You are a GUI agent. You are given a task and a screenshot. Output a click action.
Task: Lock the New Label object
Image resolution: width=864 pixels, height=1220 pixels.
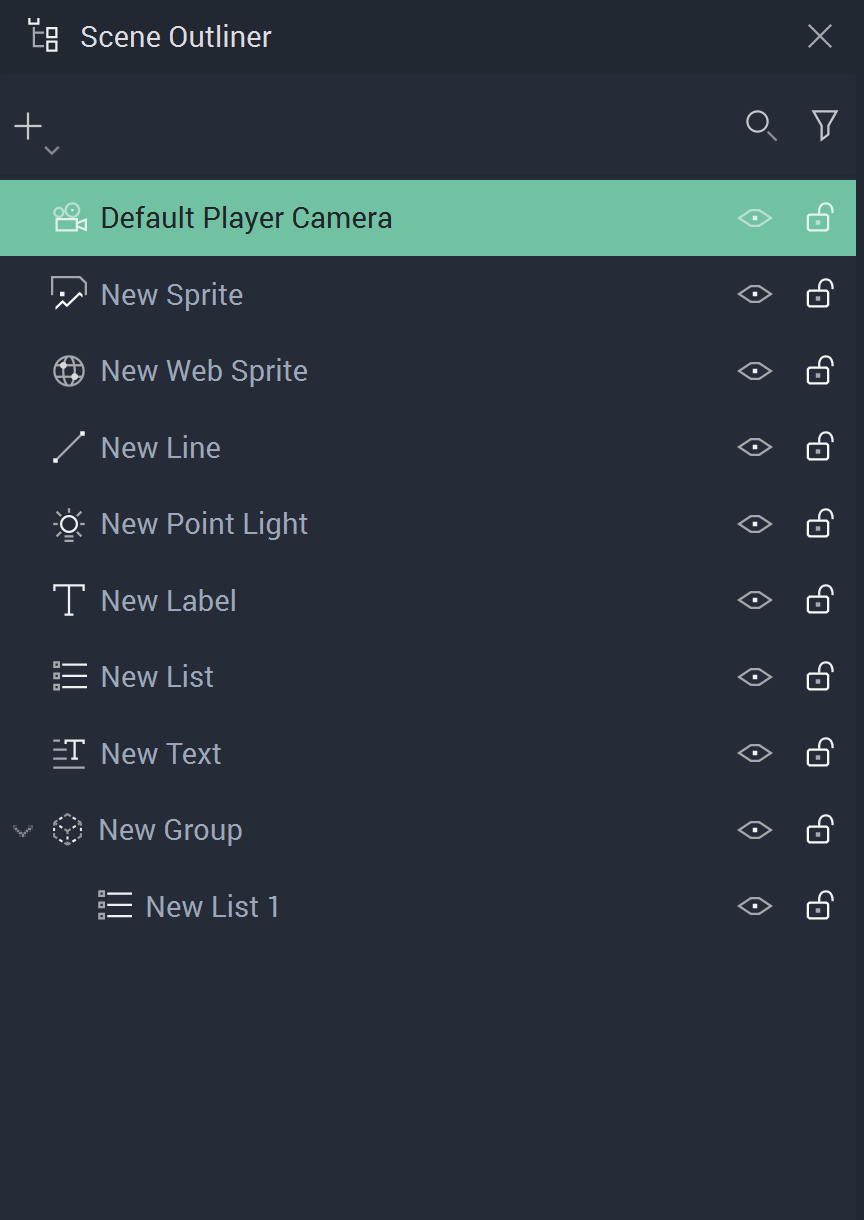point(820,600)
